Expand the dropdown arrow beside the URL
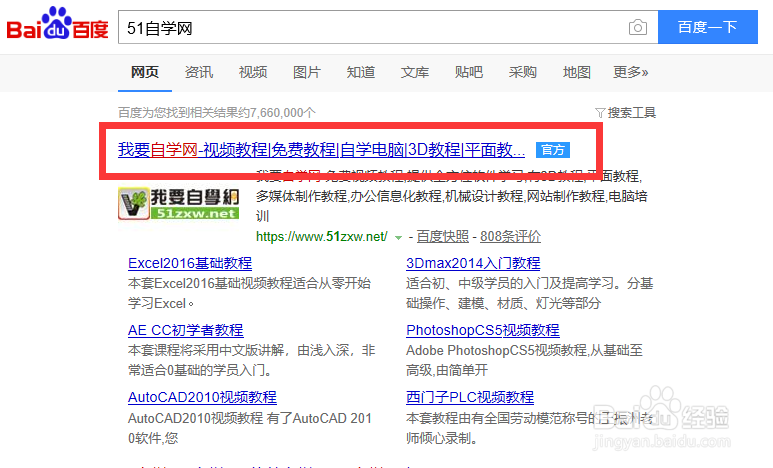Viewport: 773px width, 468px height. point(398,238)
